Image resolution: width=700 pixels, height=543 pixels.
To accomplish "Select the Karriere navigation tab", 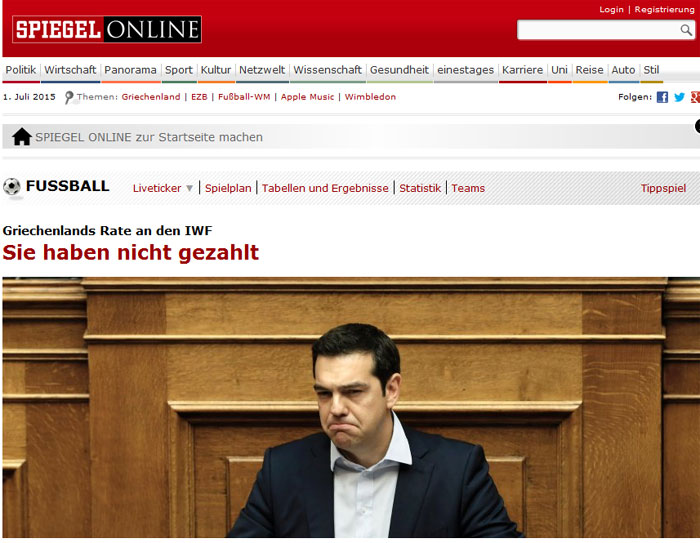I will (522, 70).
